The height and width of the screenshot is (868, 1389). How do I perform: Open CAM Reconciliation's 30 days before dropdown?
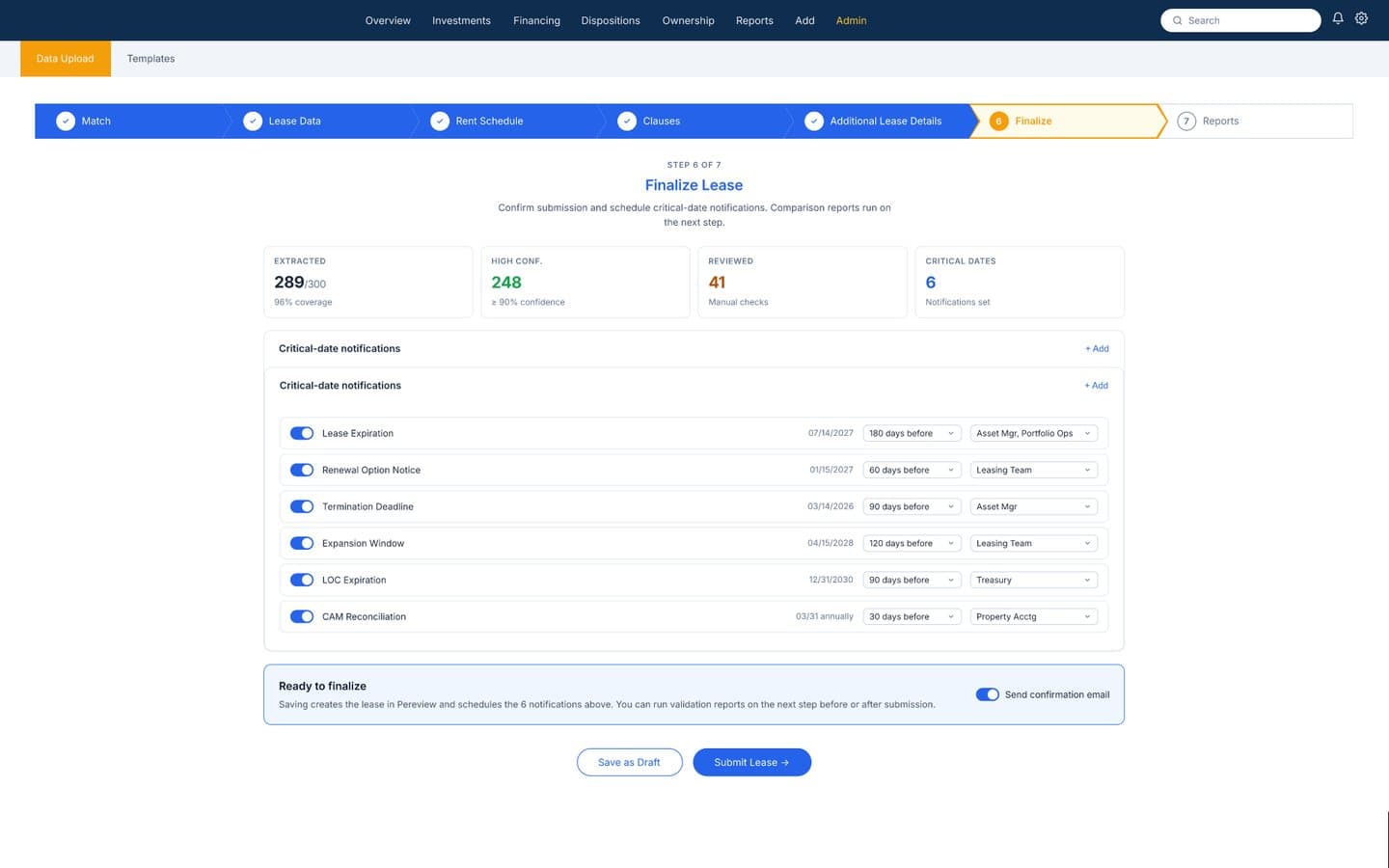point(912,617)
